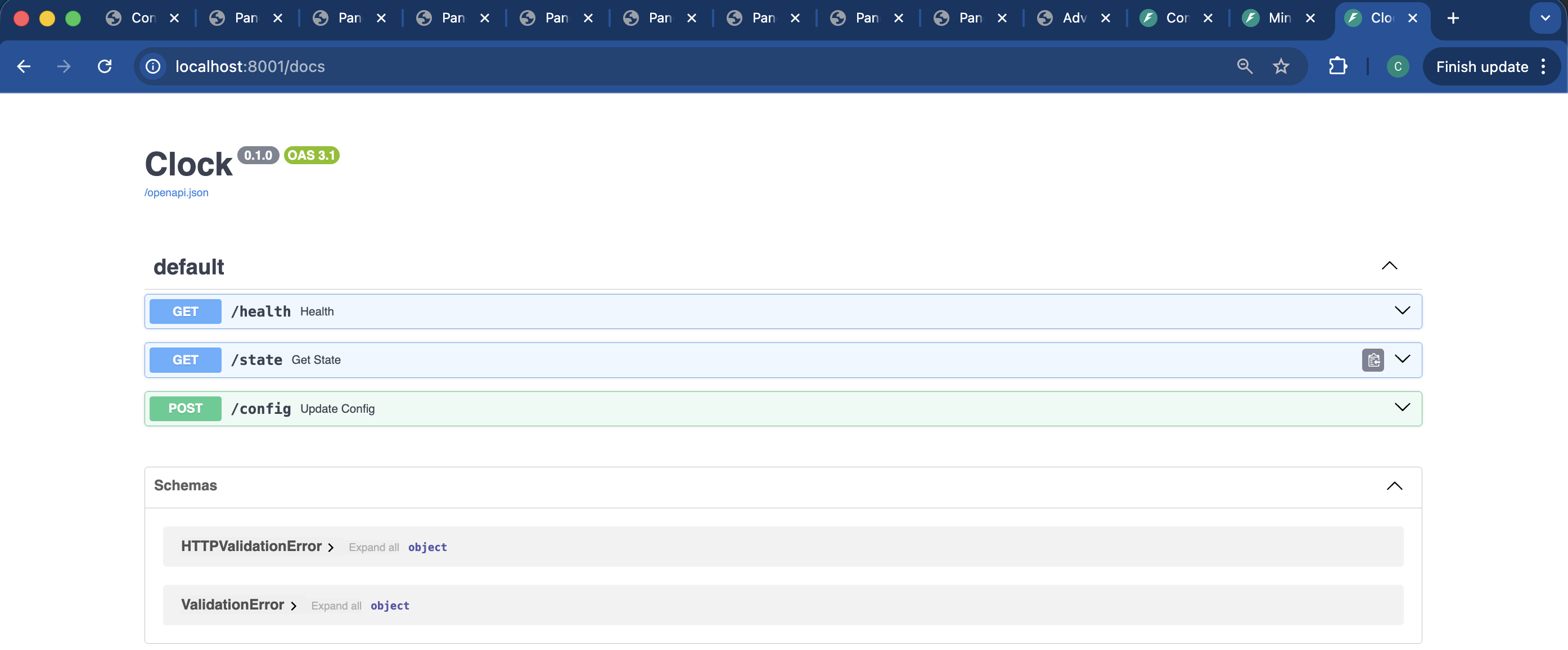Bookmark this page with the star icon
The image size is (1568, 650).
pyautogui.click(x=1281, y=66)
